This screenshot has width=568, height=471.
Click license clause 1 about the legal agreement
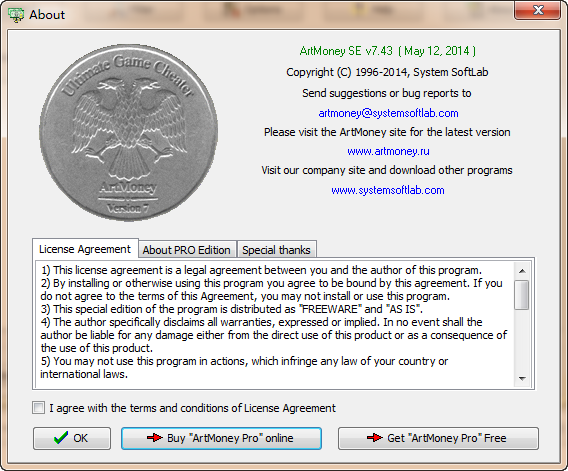(x=261, y=270)
